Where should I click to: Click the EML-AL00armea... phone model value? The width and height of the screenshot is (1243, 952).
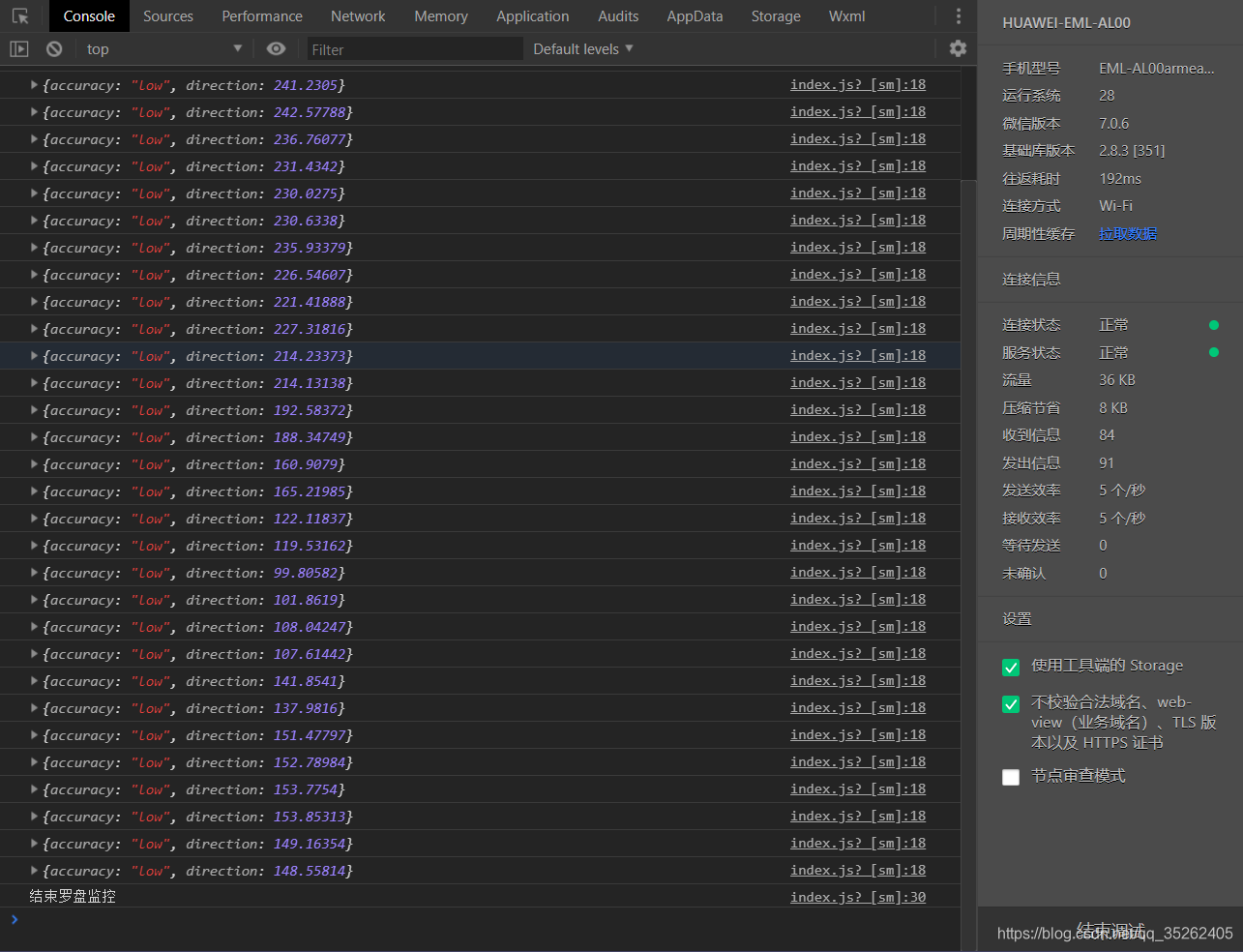pyautogui.click(x=1157, y=68)
